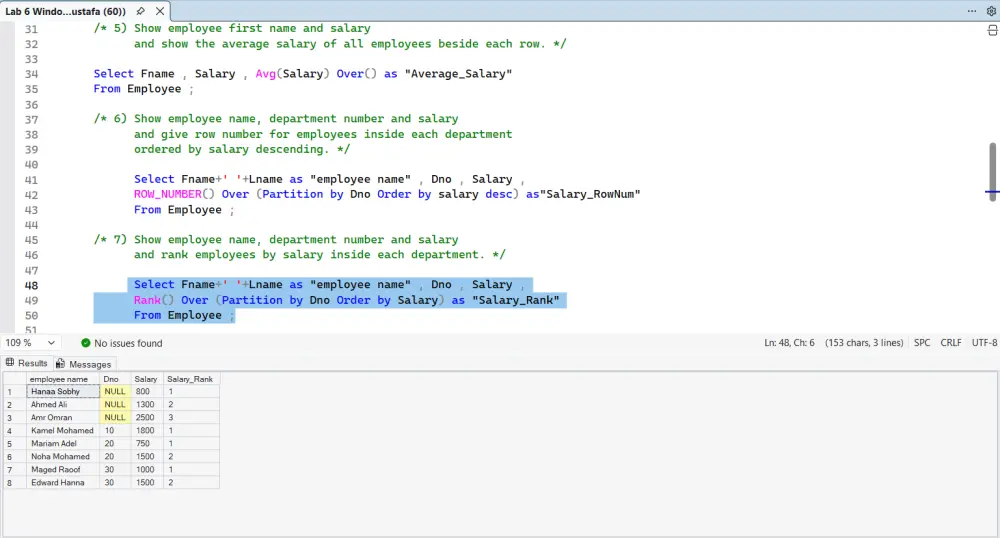Viewport: 1000px width, 538px height.
Task: Click salary 1300 in Ahmed Ali row
Action: 147,405
